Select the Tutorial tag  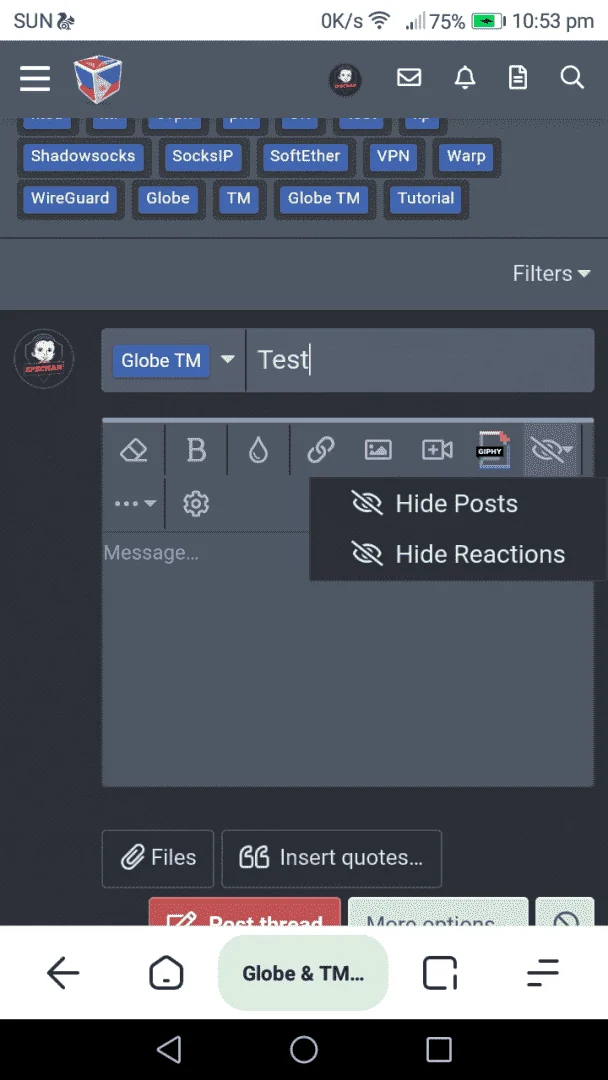426,198
